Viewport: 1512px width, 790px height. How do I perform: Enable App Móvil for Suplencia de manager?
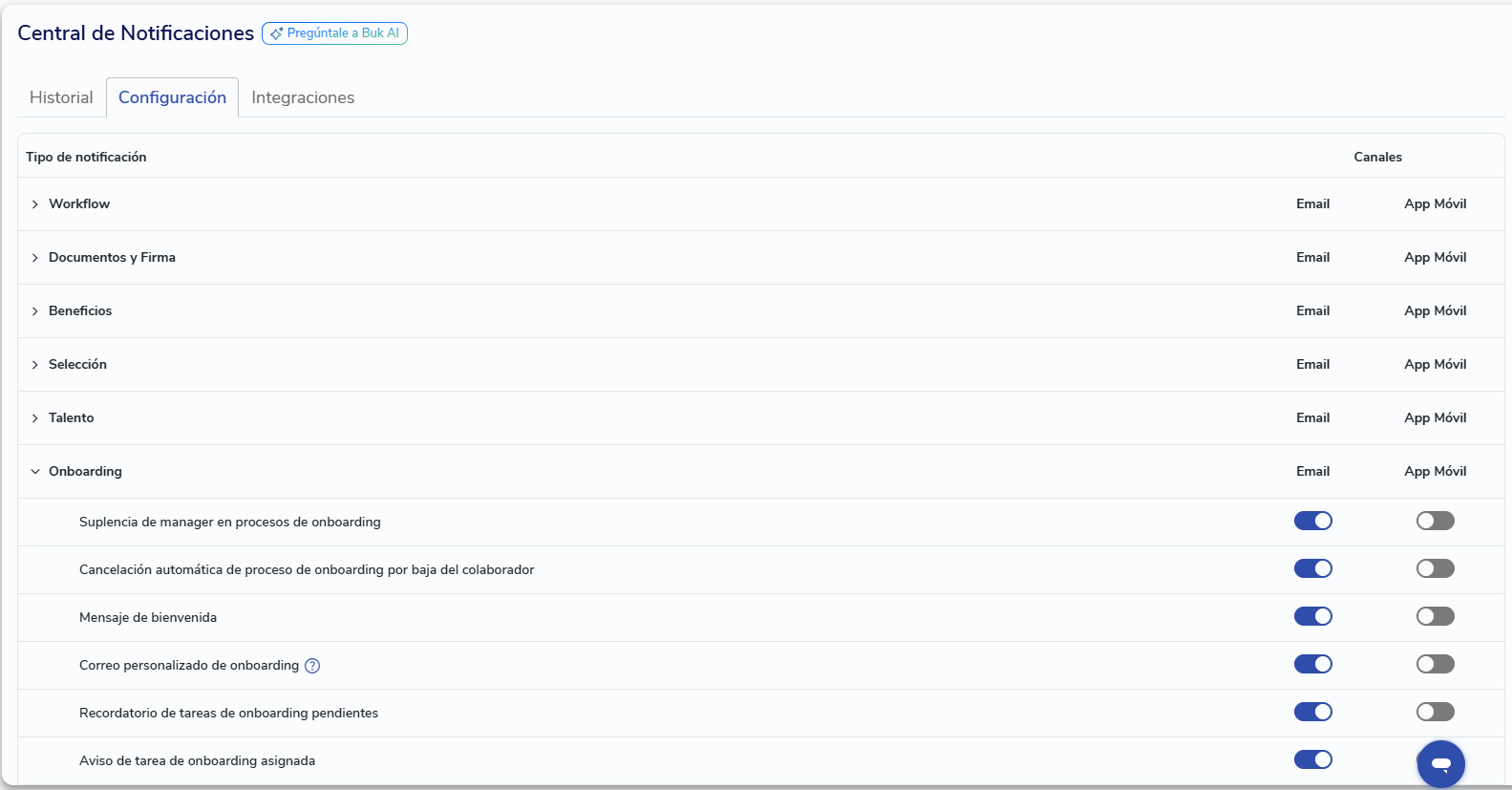(x=1435, y=521)
